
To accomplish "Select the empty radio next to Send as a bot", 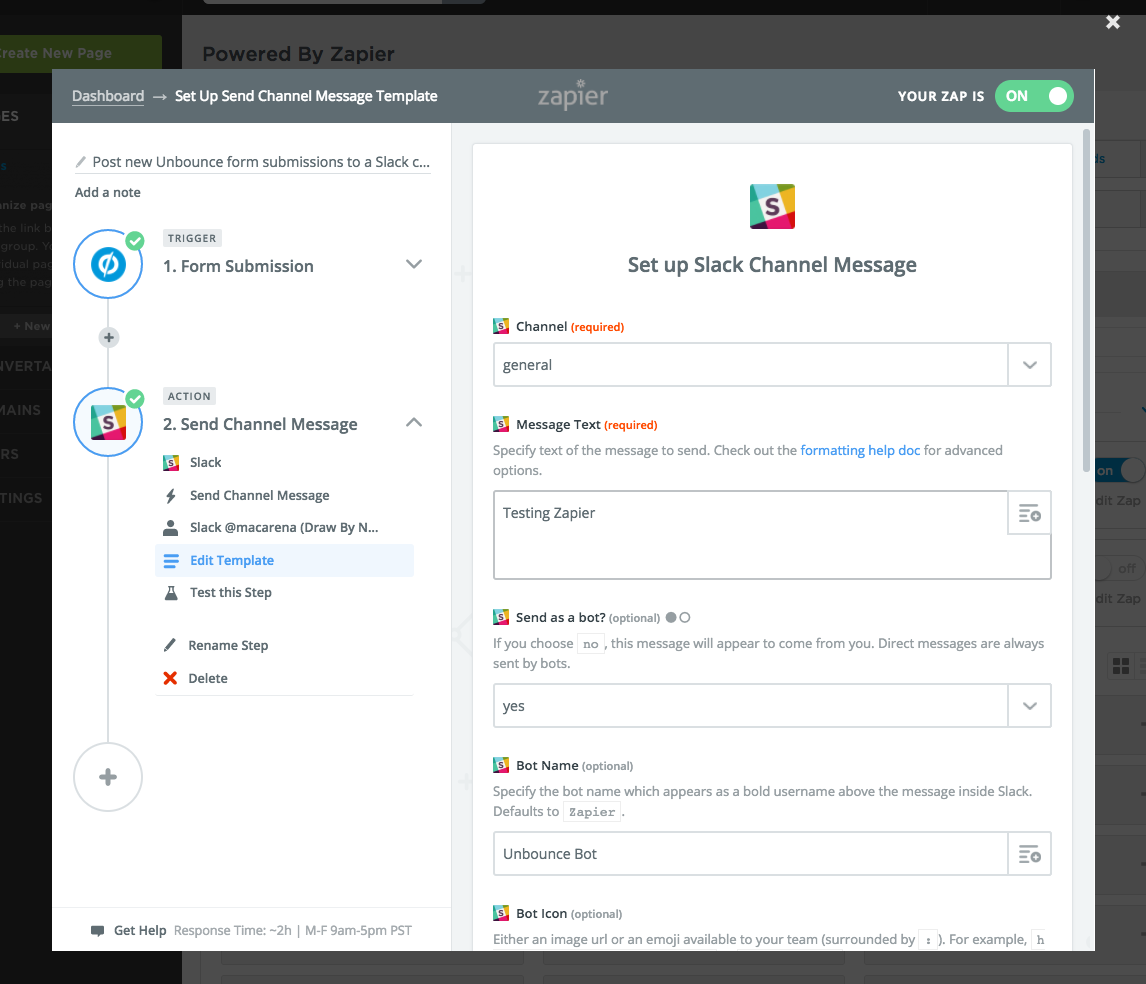I will (x=685, y=618).
